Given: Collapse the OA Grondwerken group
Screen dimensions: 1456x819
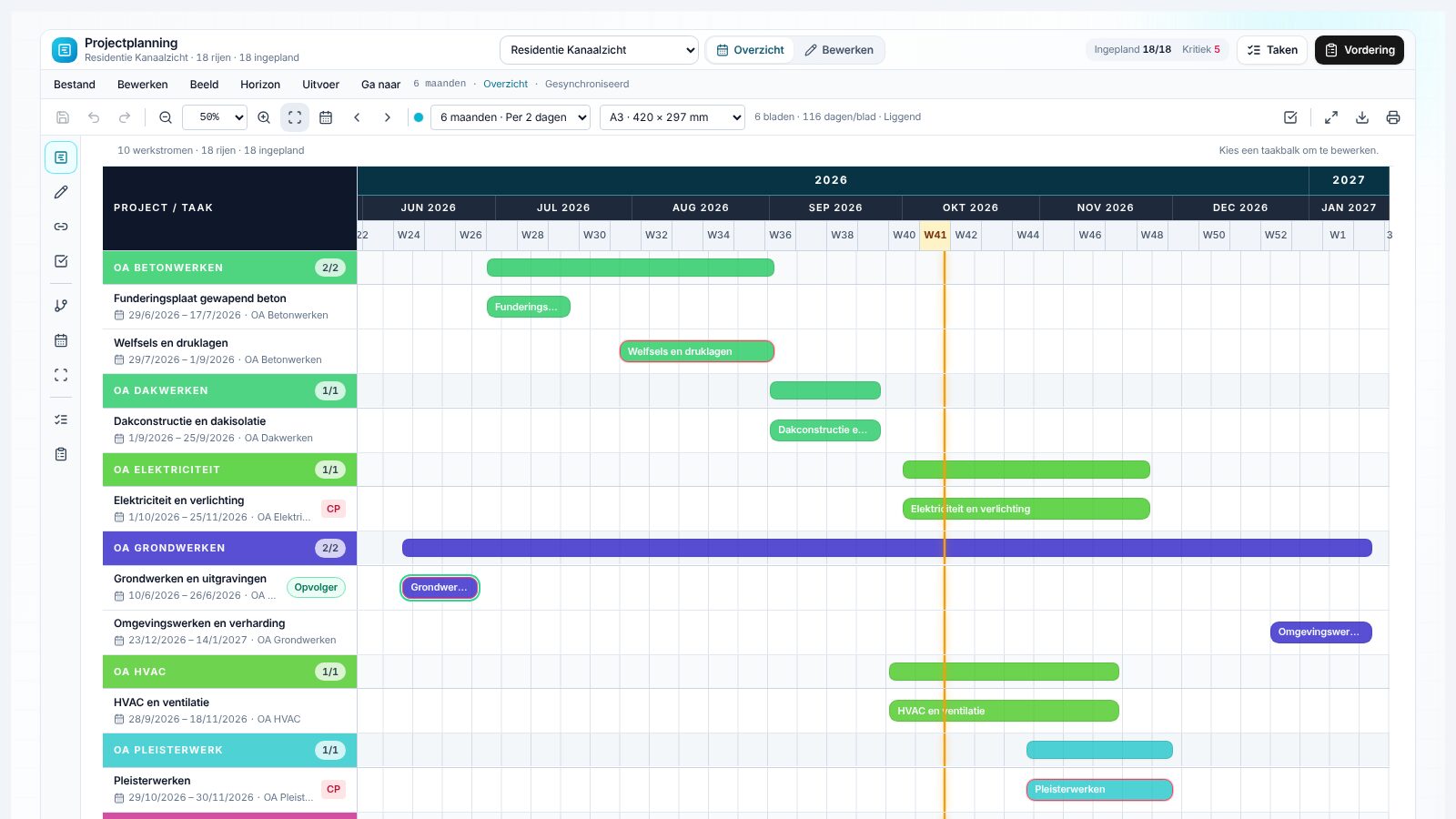Looking at the screenshot, I should 229,548.
